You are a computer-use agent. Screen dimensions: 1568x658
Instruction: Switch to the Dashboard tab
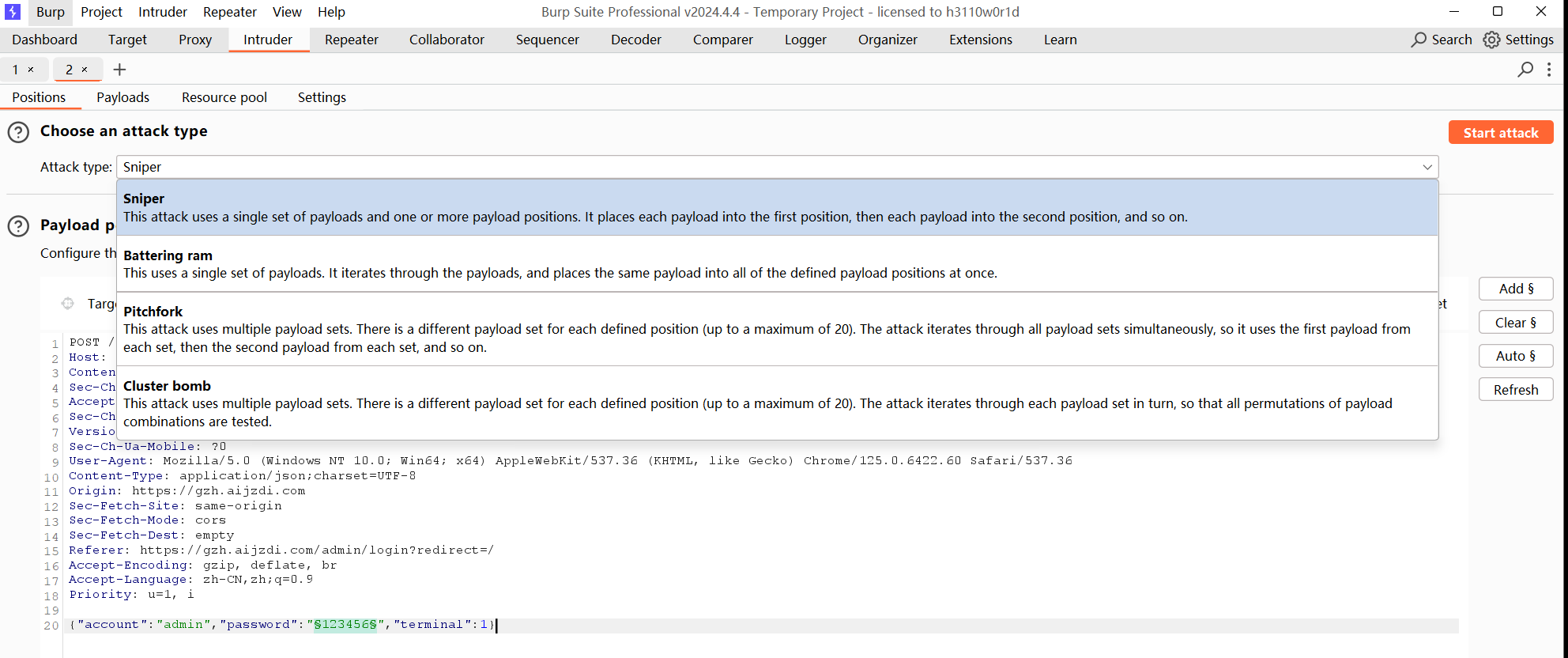(x=45, y=40)
